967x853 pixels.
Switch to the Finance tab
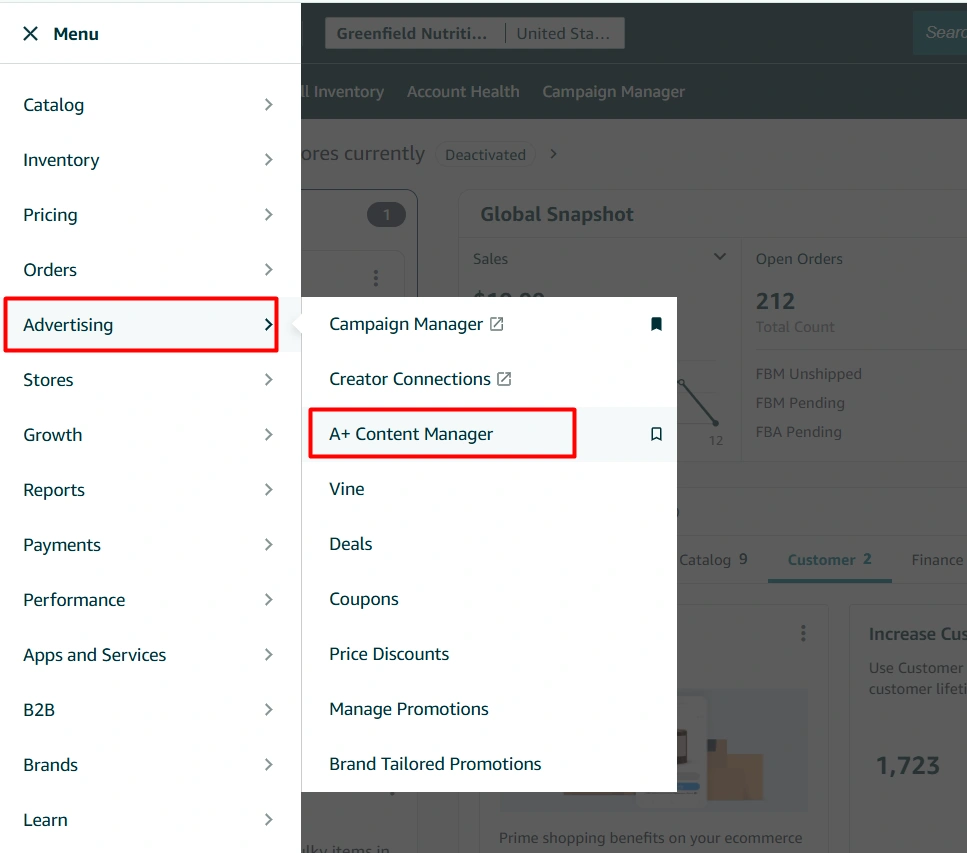pos(936,560)
